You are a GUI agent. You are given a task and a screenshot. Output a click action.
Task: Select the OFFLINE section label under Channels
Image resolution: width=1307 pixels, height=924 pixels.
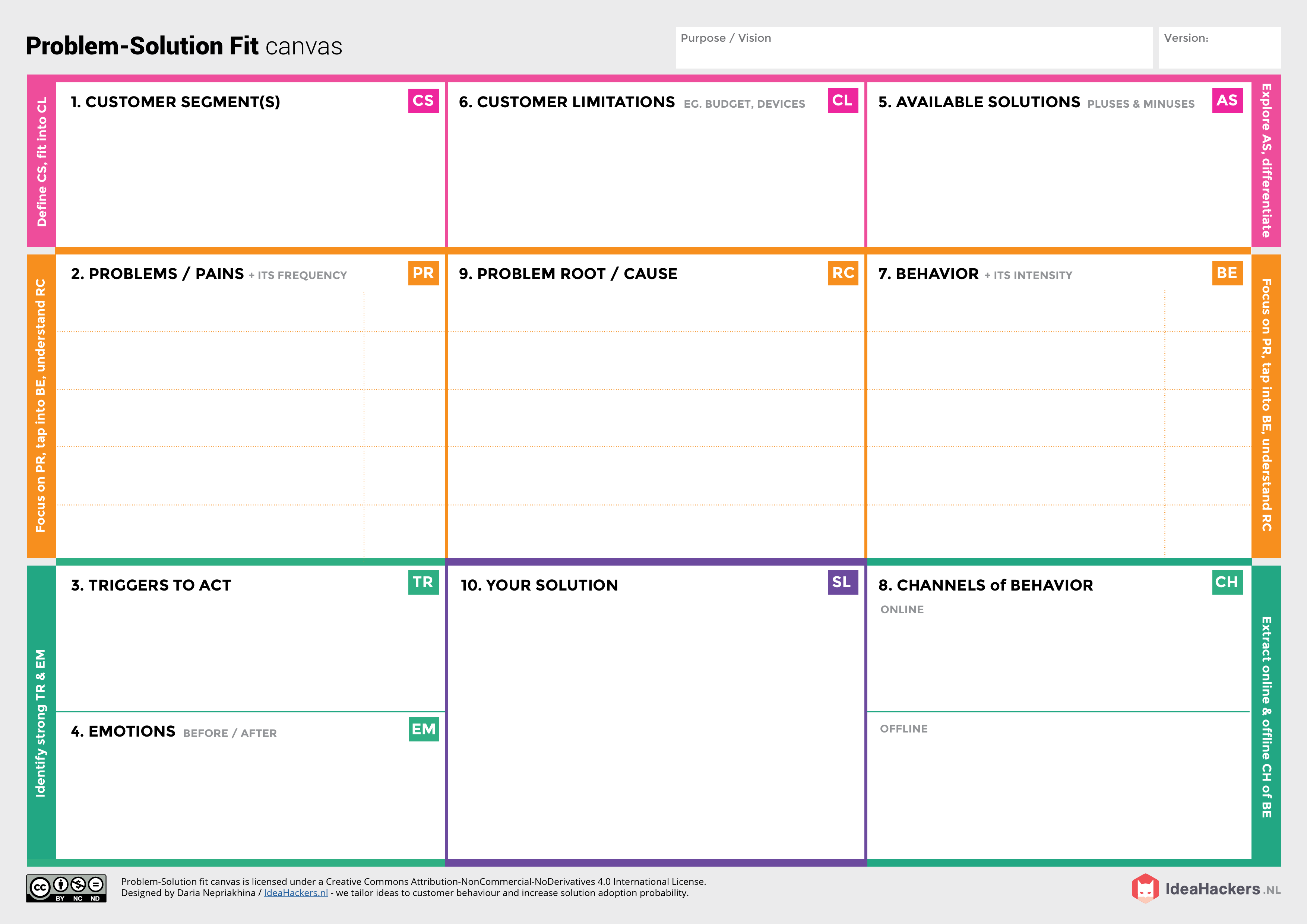904,729
